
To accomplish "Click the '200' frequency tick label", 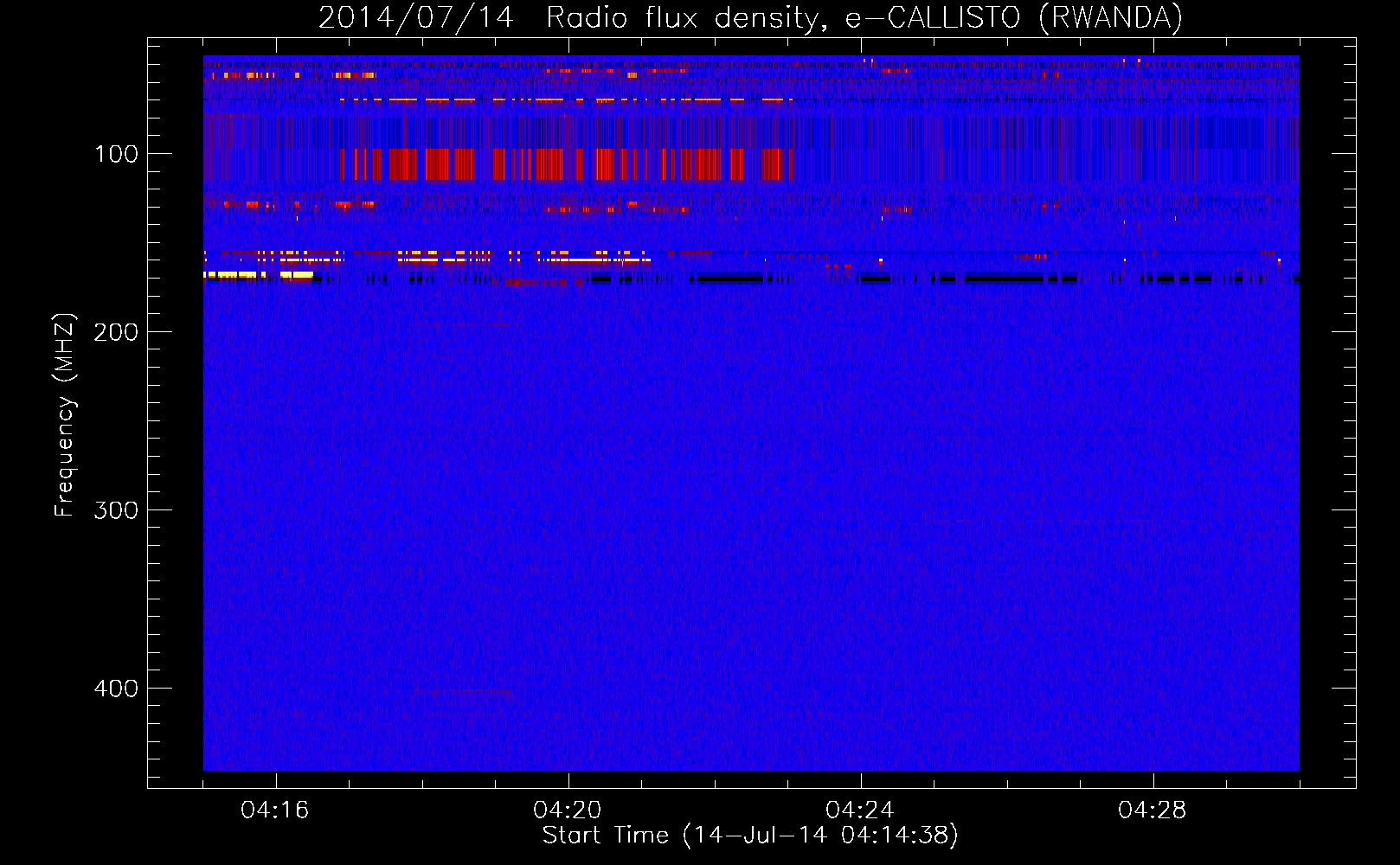I will tap(116, 332).
